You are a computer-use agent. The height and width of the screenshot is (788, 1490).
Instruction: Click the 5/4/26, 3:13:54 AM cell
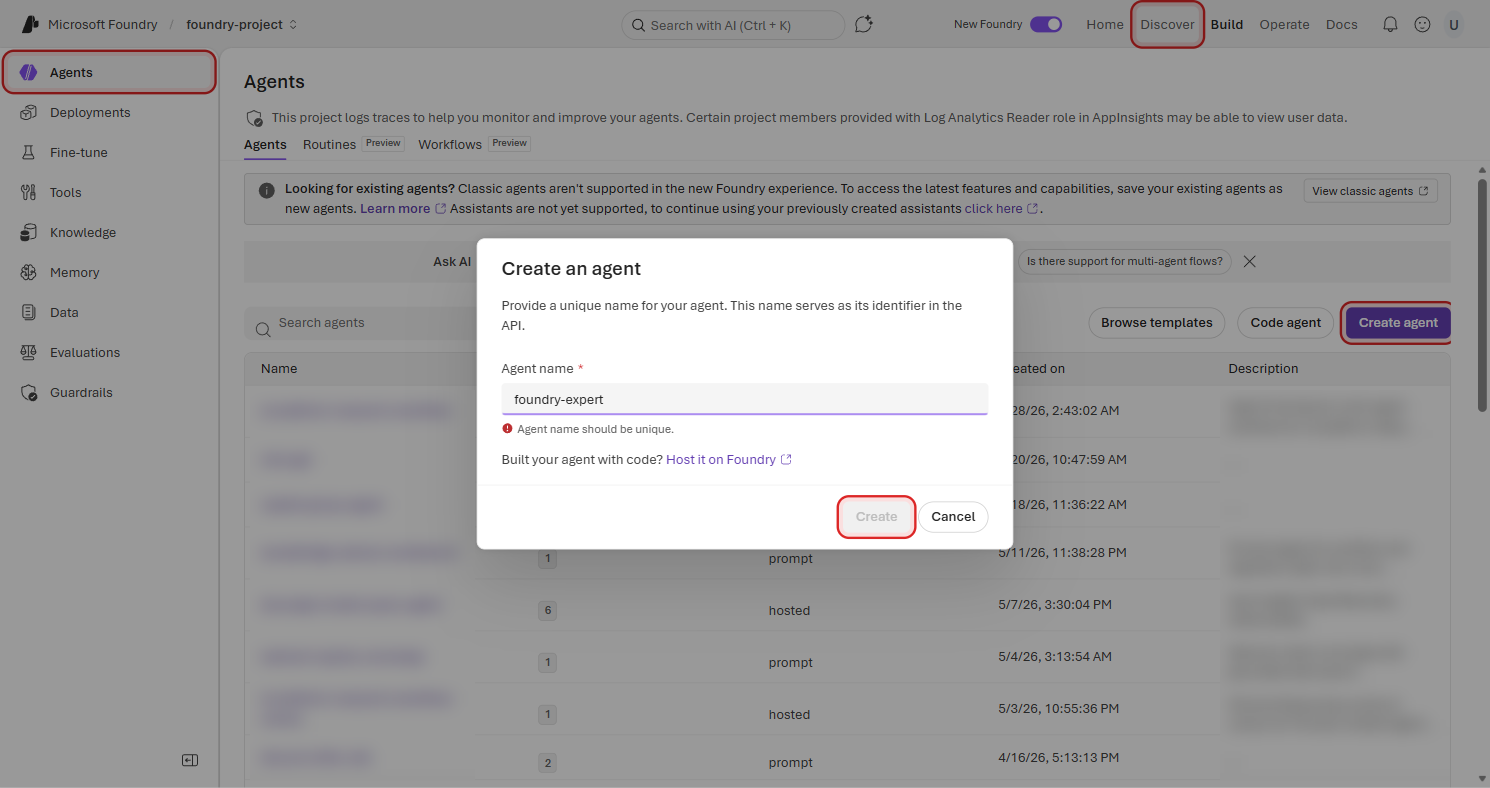point(1055,656)
